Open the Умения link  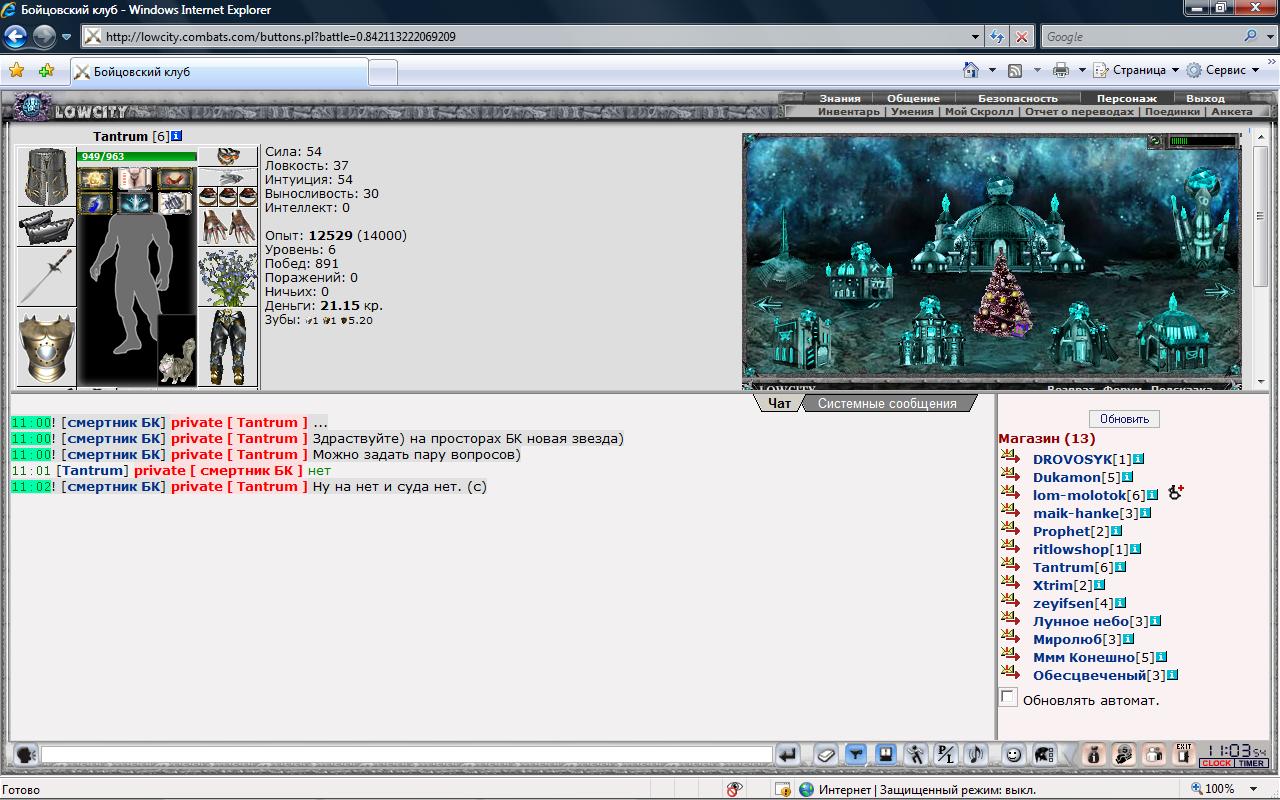(x=912, y=111)
